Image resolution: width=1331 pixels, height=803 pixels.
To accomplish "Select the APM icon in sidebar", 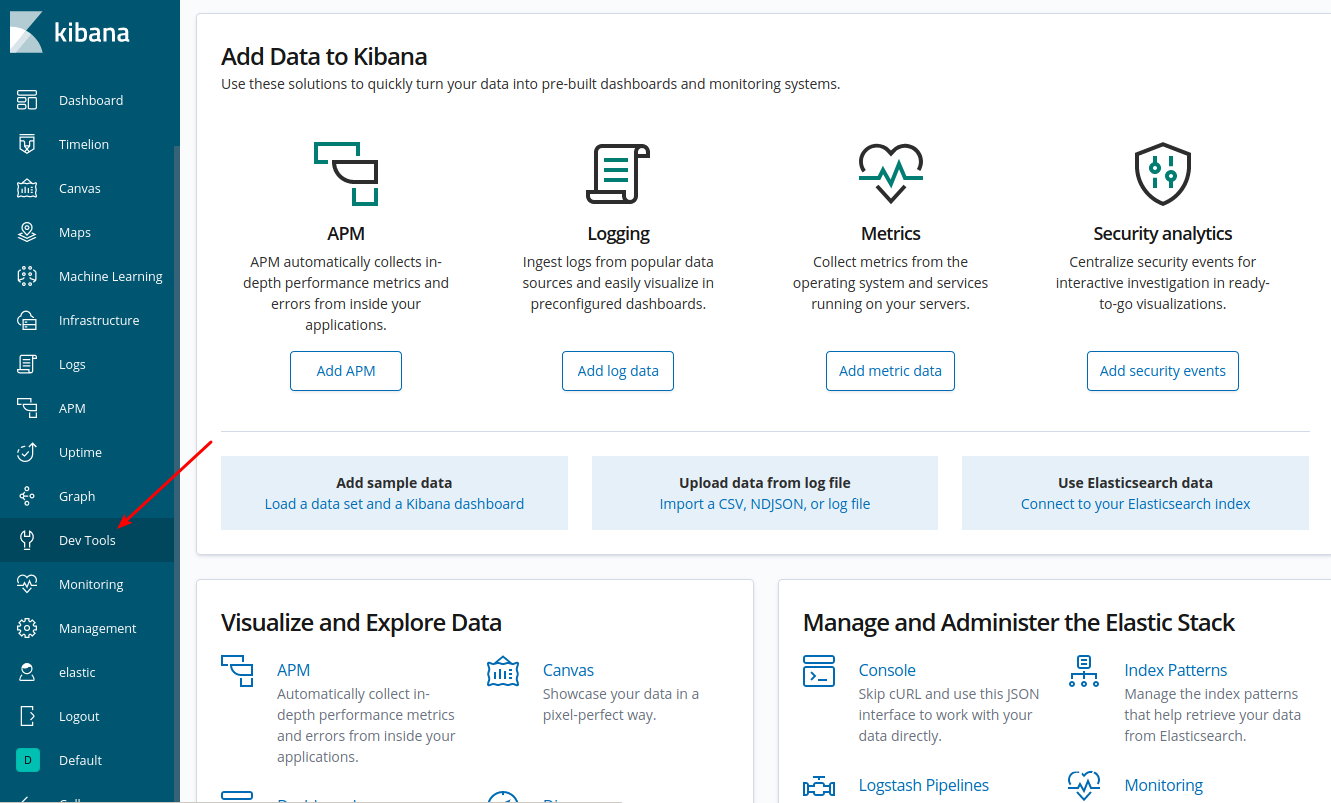I will click(27, 408).
